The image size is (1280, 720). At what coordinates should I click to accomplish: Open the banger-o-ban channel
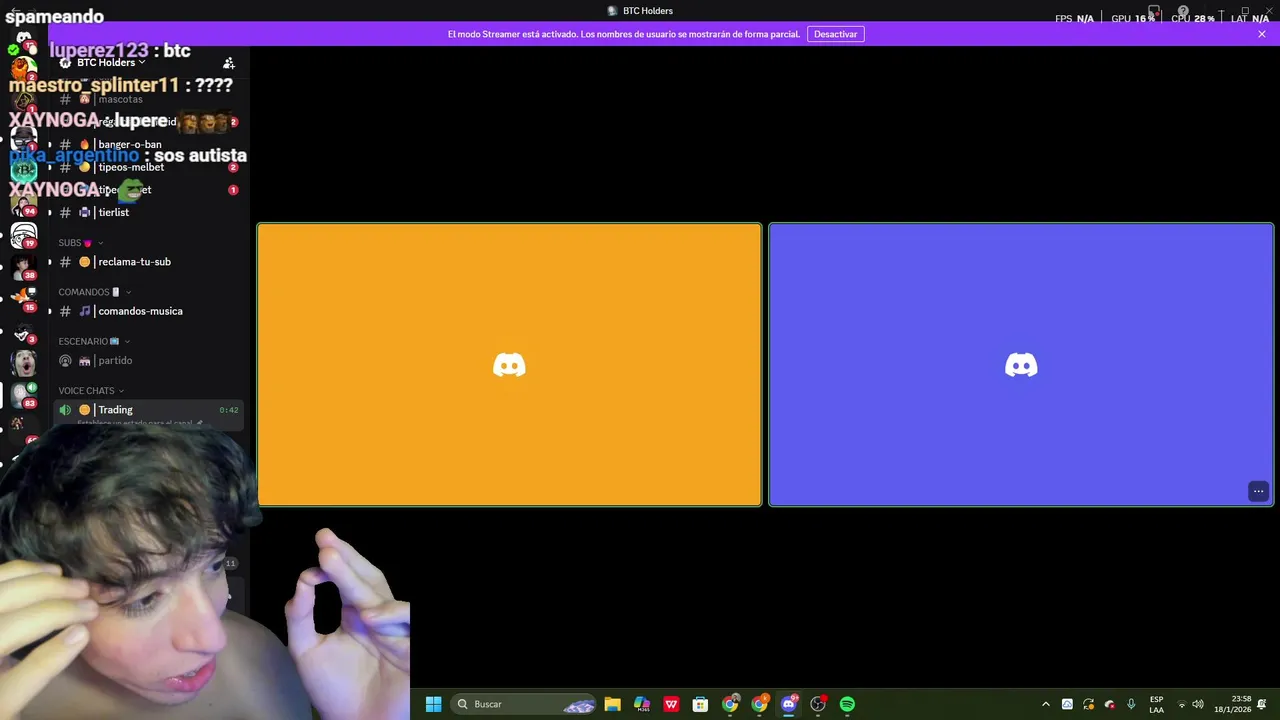pyautogui.click(x=147, y=144)
